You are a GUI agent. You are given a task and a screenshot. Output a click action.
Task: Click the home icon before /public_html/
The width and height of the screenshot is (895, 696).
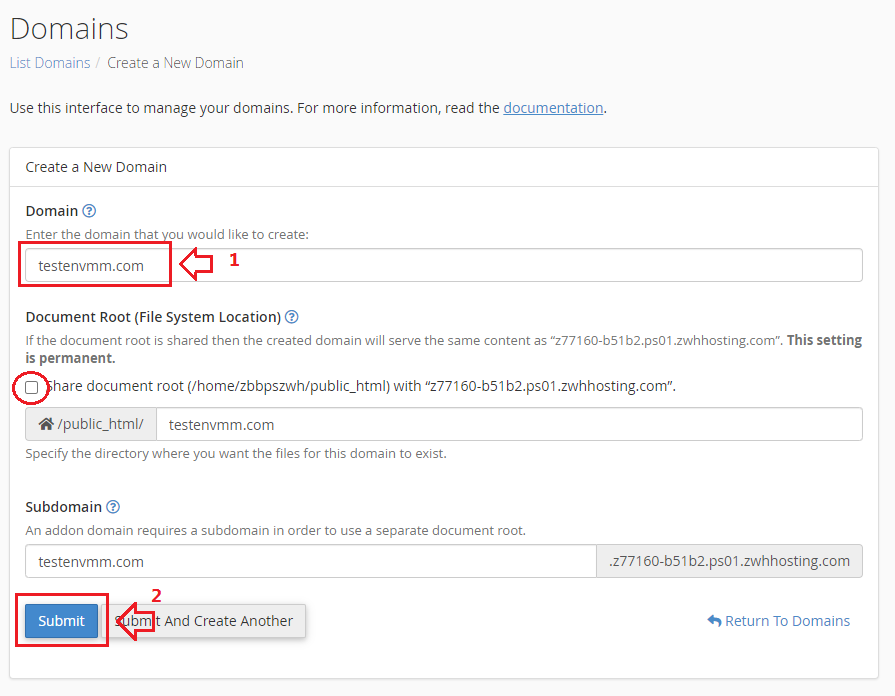pos(46,424)
